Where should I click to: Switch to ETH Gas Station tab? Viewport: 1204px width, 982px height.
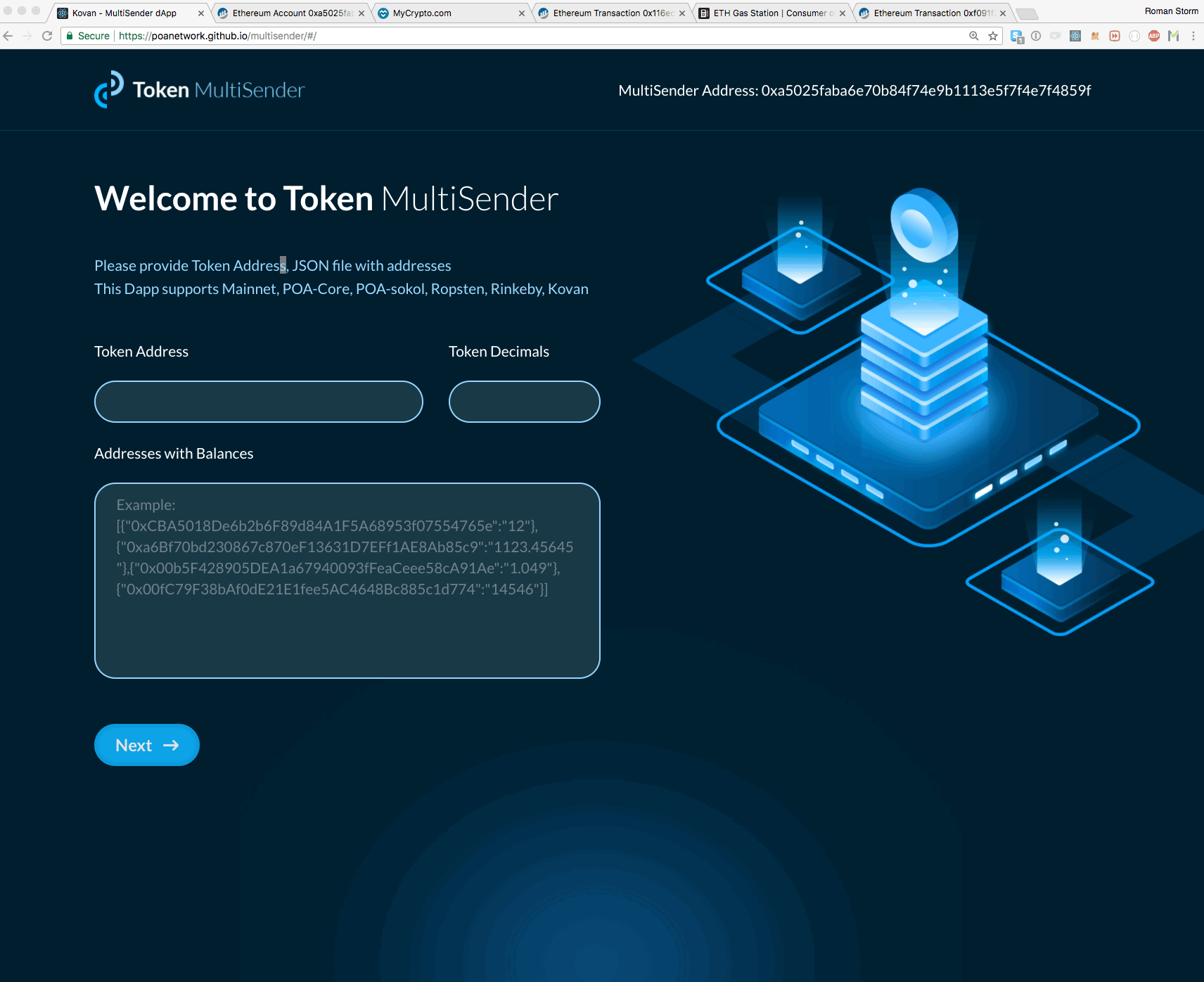[x=773, y=13]
